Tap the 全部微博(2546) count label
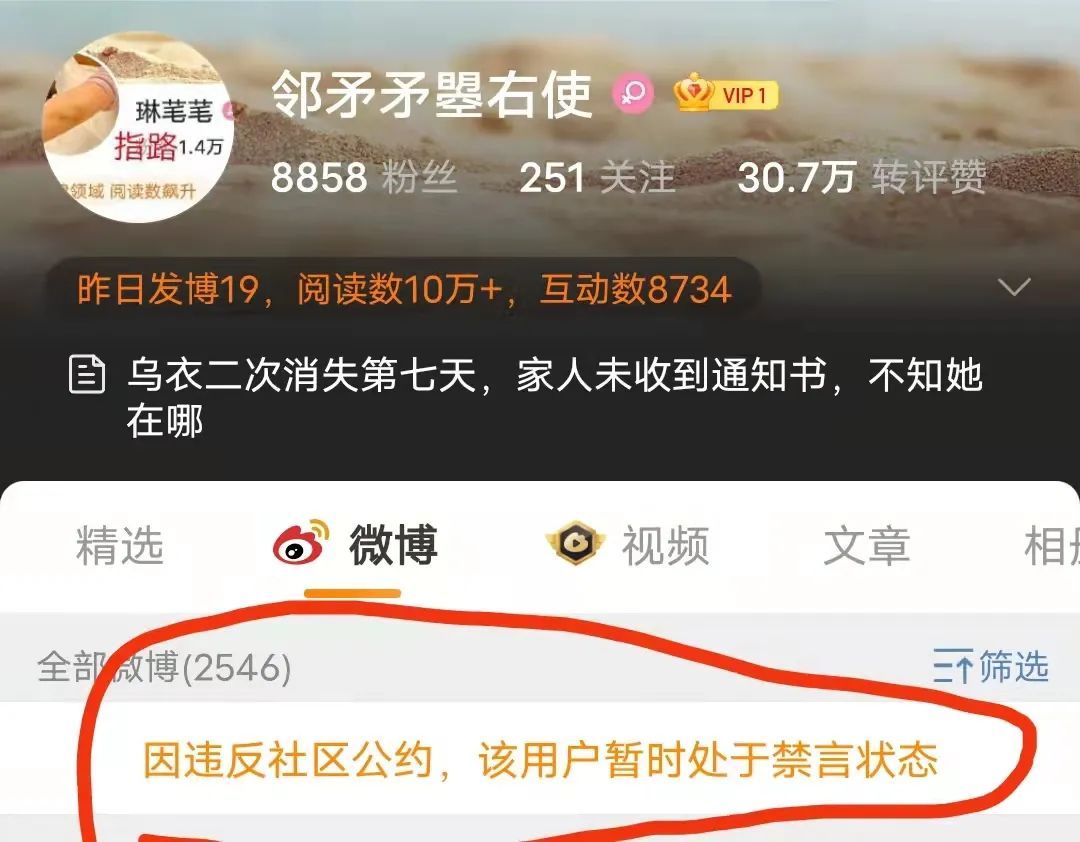Screen dimensions: 1080x842 click(x=164, y=667)
